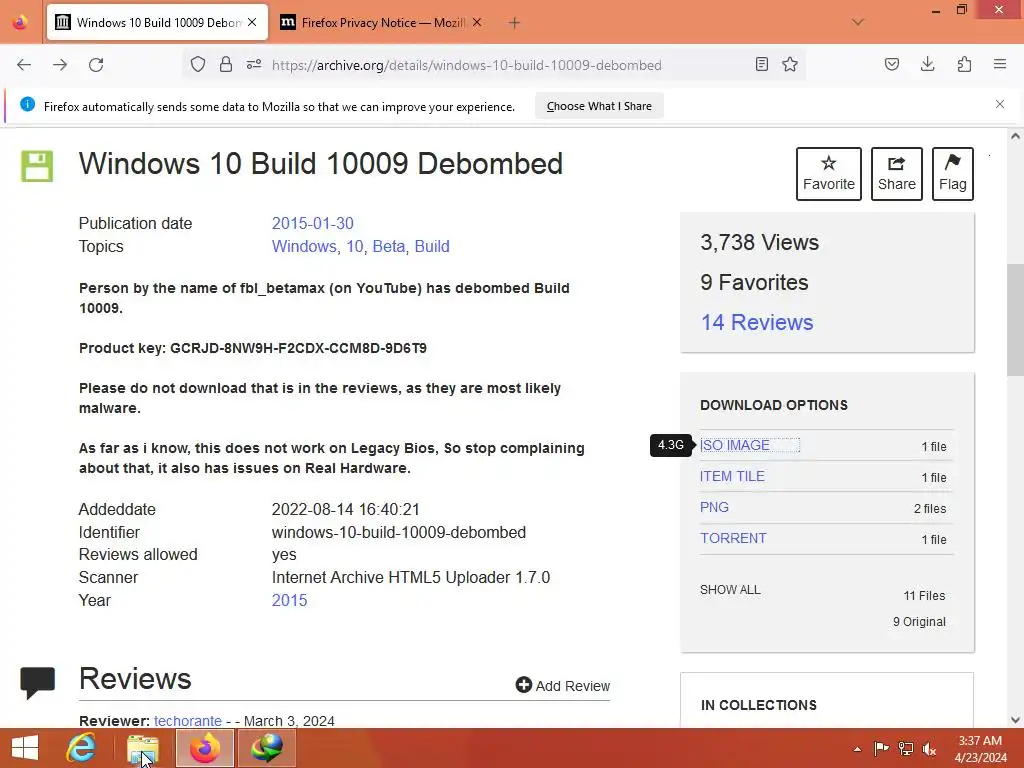This screenshot has height=768, width=1024.
Task: Open reviewer techorante profile link
Action: [187, 721]
